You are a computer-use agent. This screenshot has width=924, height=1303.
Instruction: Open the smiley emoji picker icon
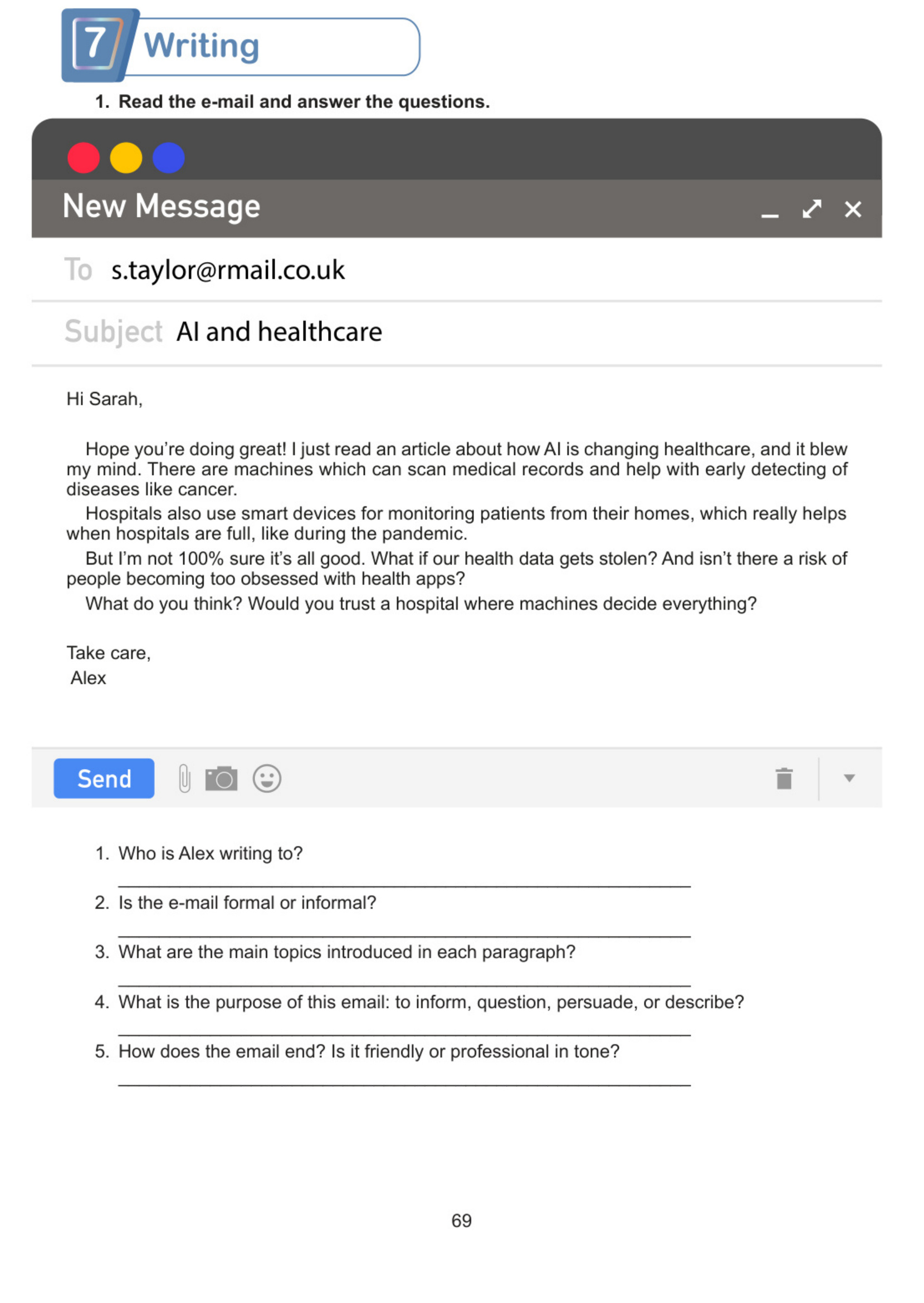[267, 778]
